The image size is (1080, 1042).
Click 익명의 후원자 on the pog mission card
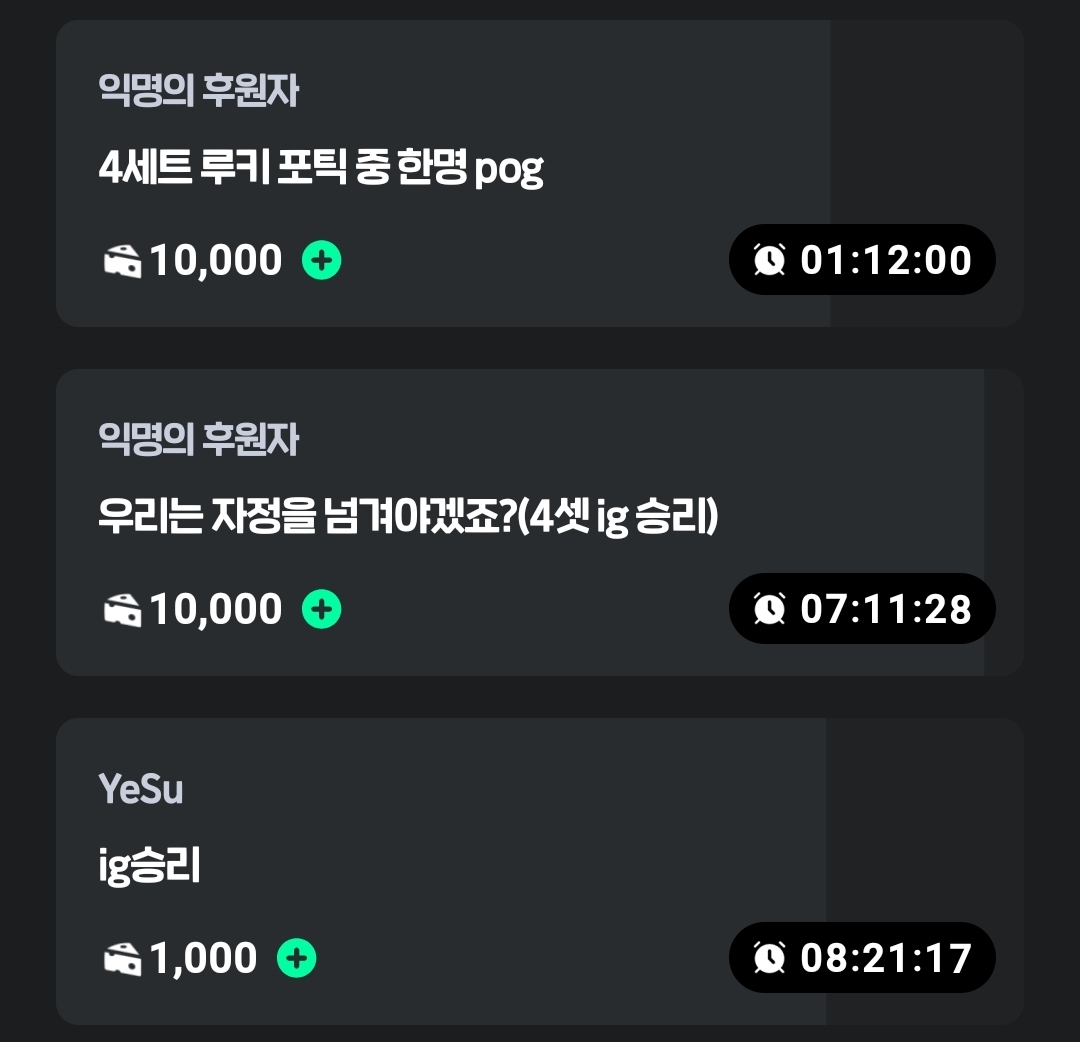199,91
